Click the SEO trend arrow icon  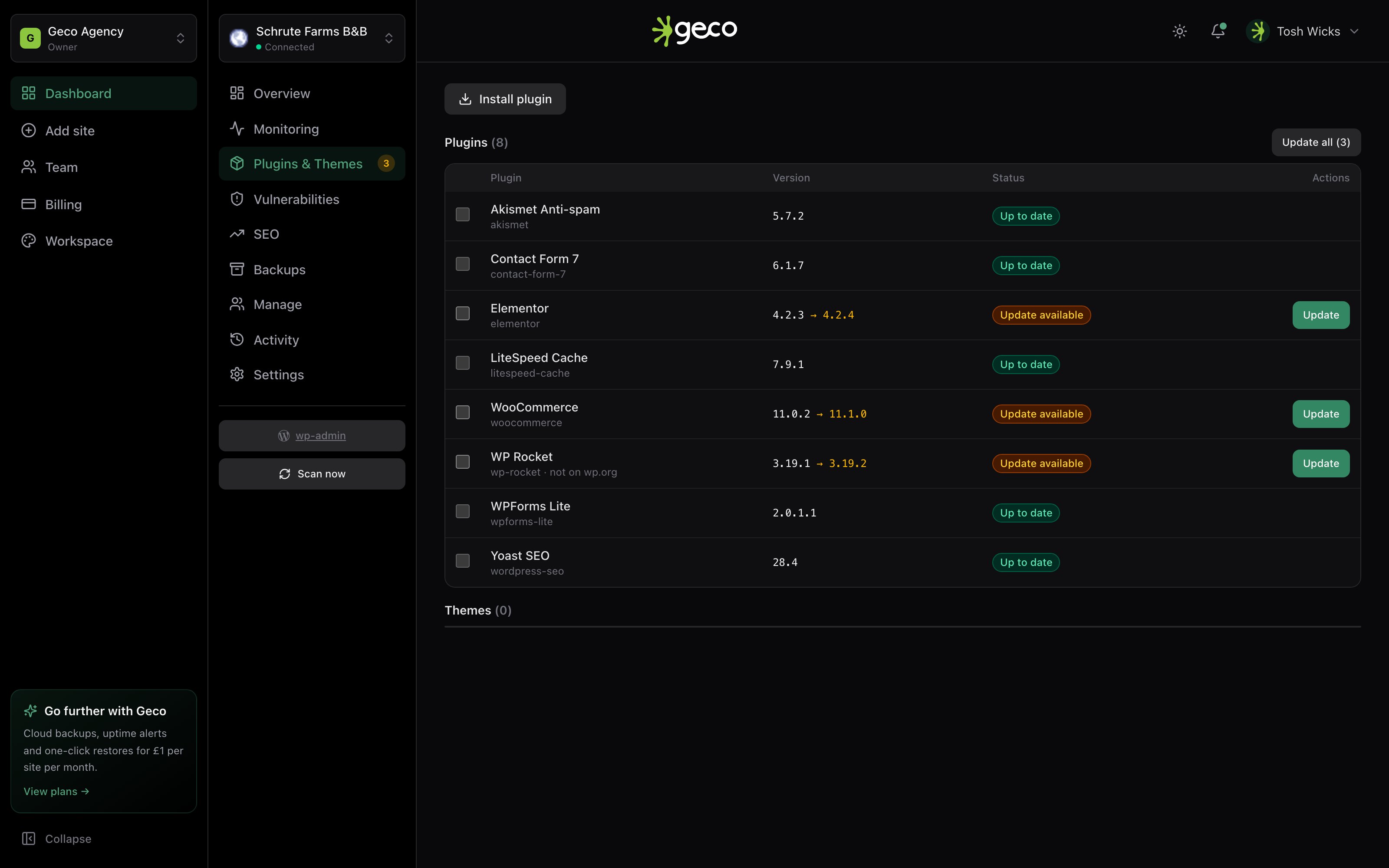[x=237, y=233]
